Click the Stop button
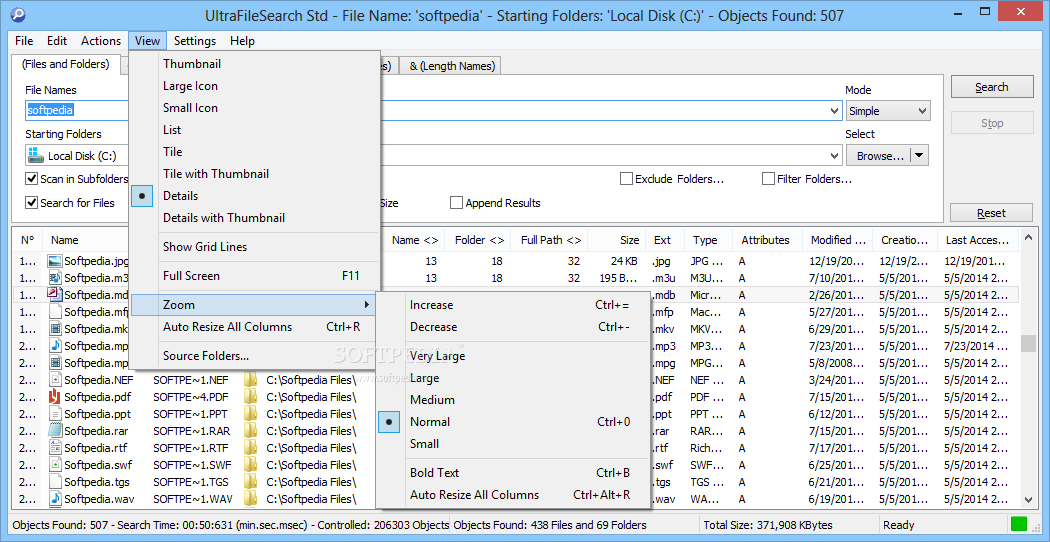This screenshot has width=1050, height=542. click(x=992, y=123)
